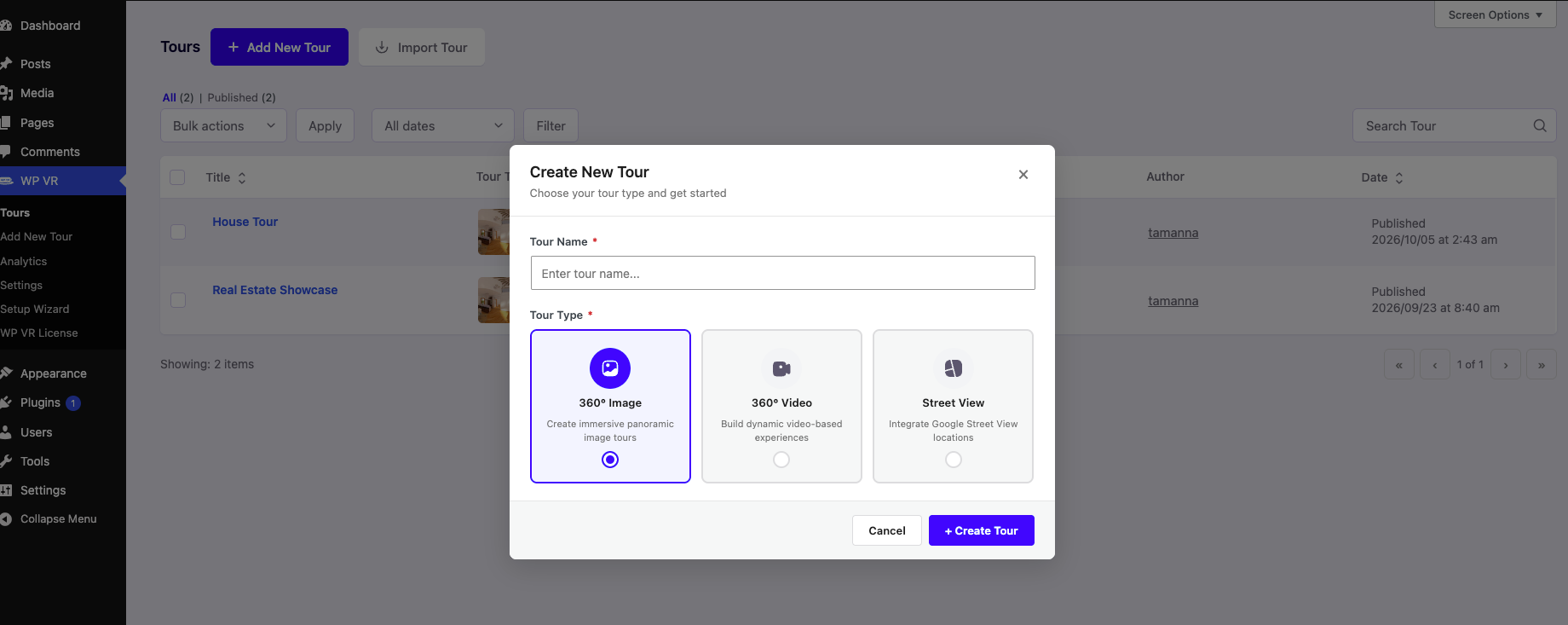
Task: Click the Collapse Menu arrow icon
Action: (x=5, y=519)
